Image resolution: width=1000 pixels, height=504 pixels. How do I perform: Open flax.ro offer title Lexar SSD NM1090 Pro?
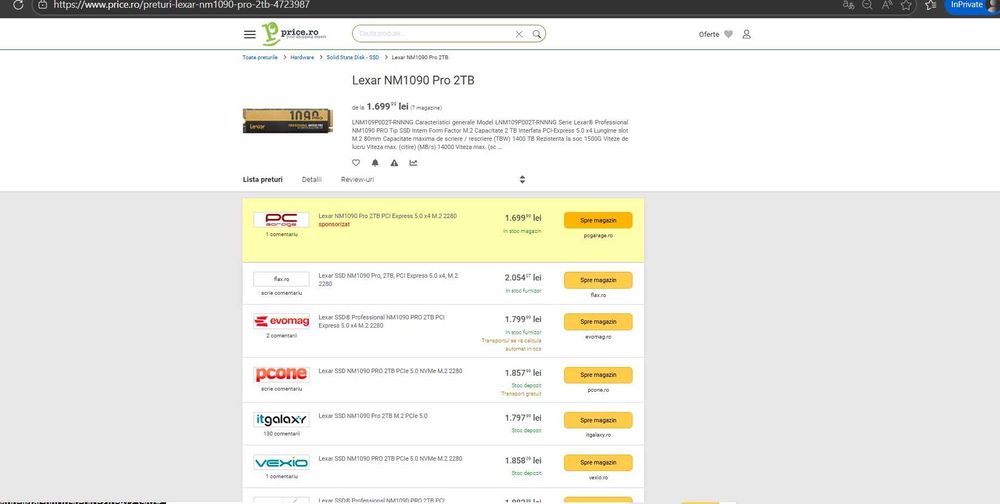coord(388,279)
